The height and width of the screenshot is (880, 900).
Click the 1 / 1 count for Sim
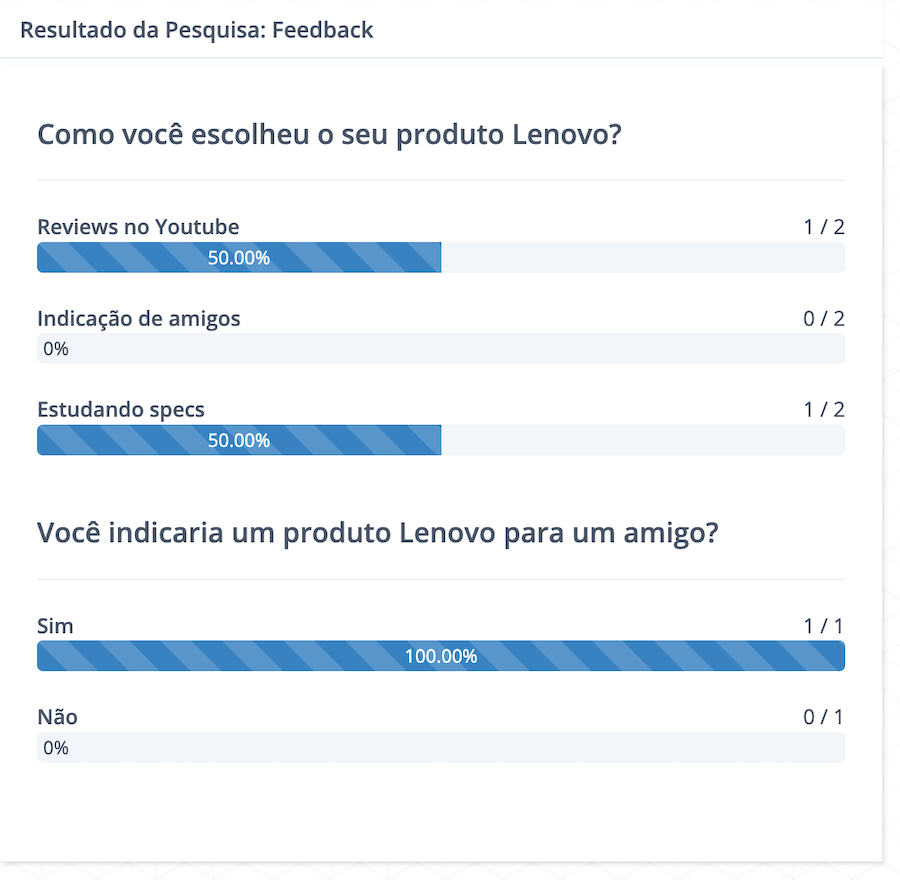824,626
